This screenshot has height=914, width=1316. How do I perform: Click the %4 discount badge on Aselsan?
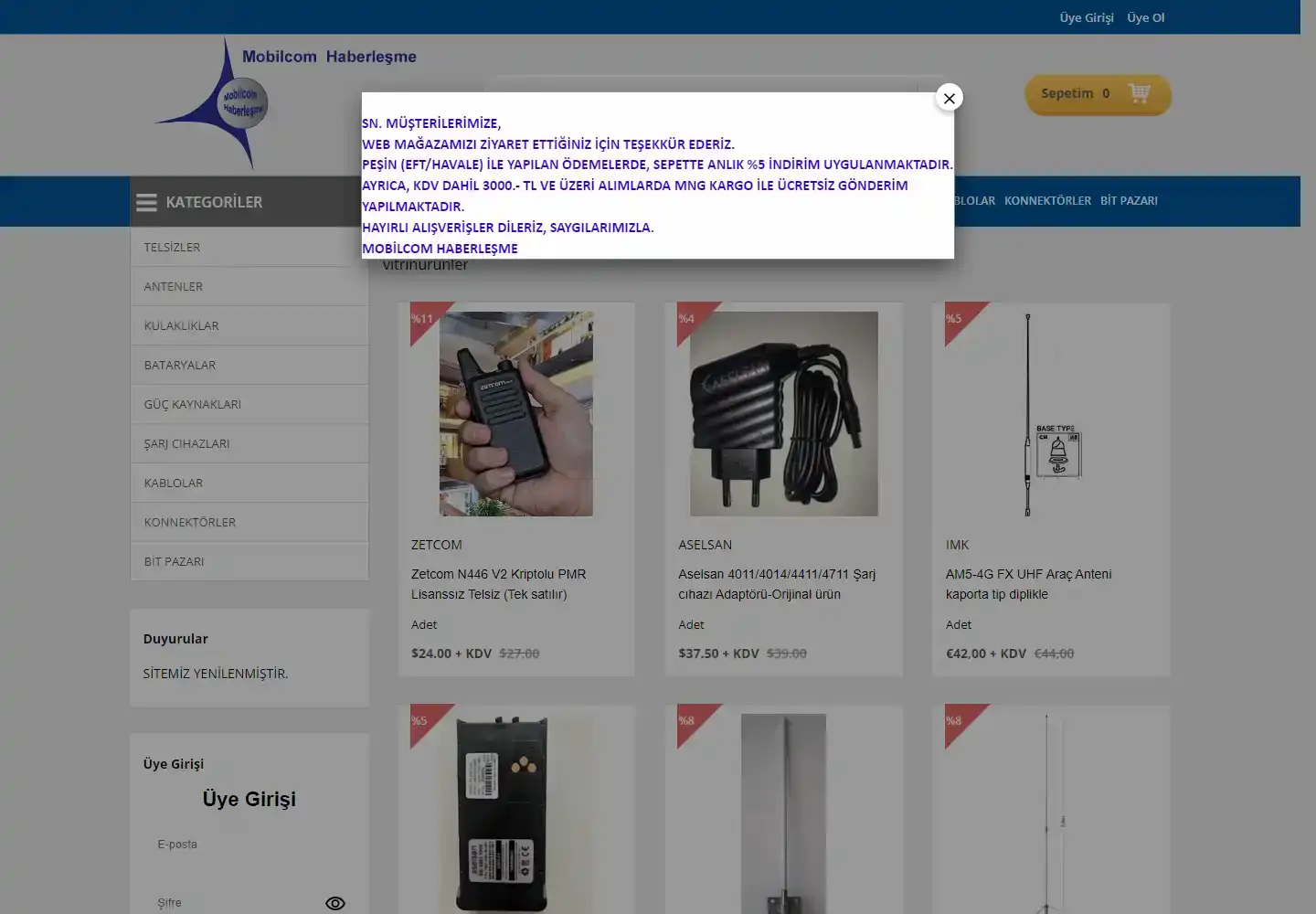click(x=690, y=319)
